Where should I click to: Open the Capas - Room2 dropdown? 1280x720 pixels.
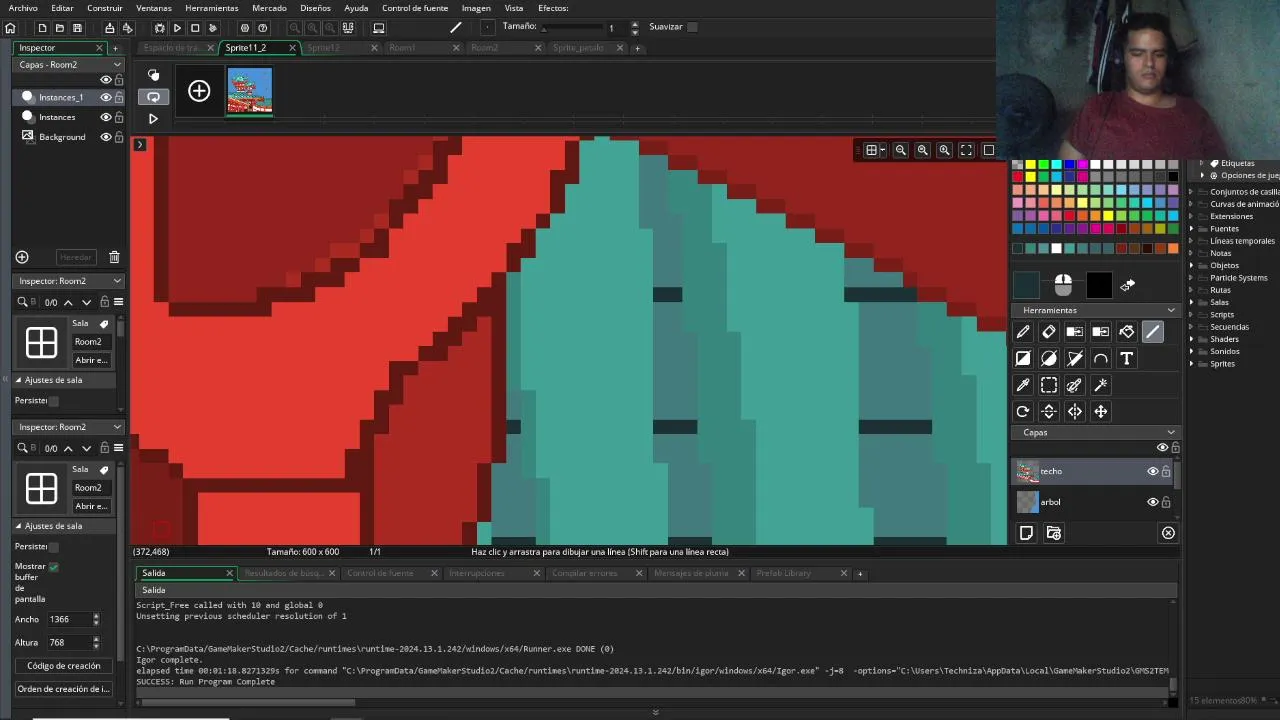point(68,65)
